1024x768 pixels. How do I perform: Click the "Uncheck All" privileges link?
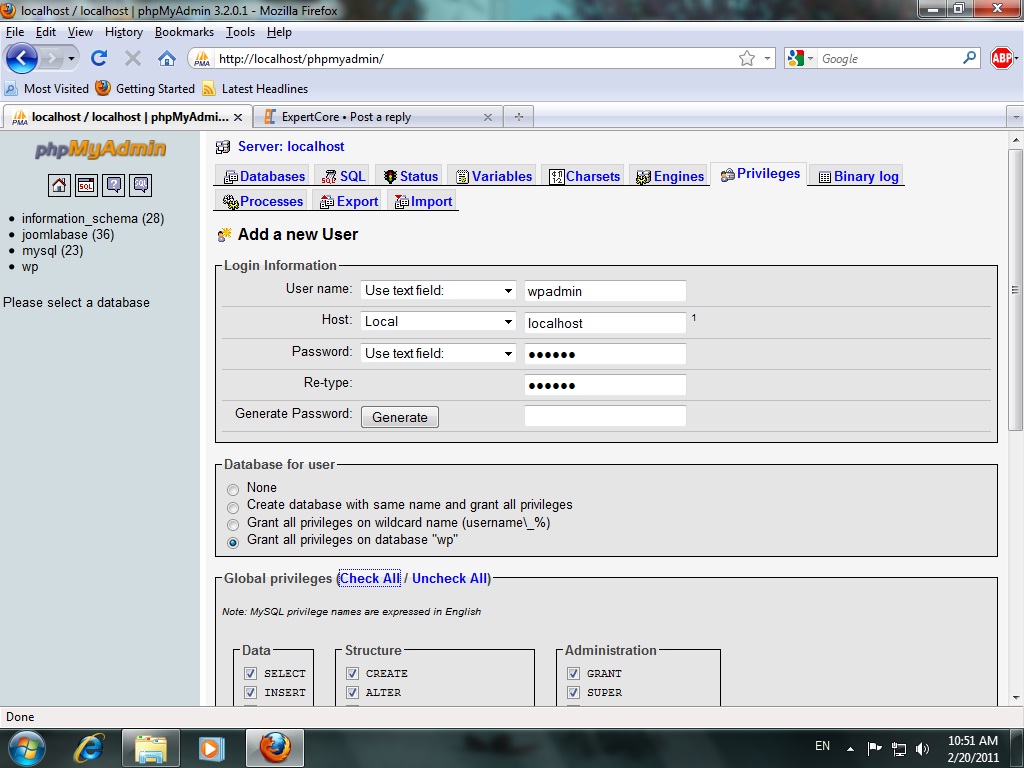coord(450,578)
